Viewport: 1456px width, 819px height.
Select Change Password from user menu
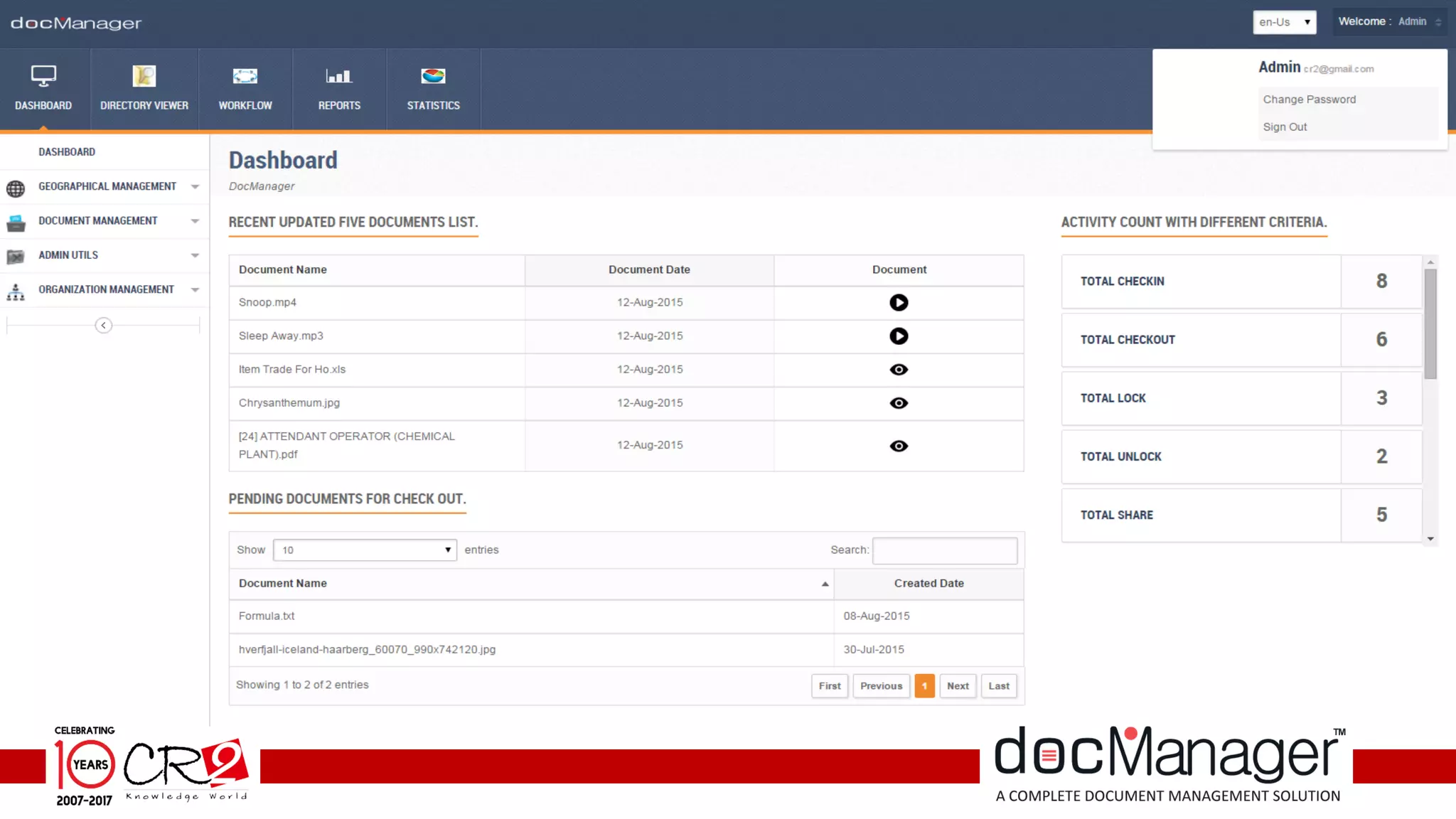pos(1309,100)
